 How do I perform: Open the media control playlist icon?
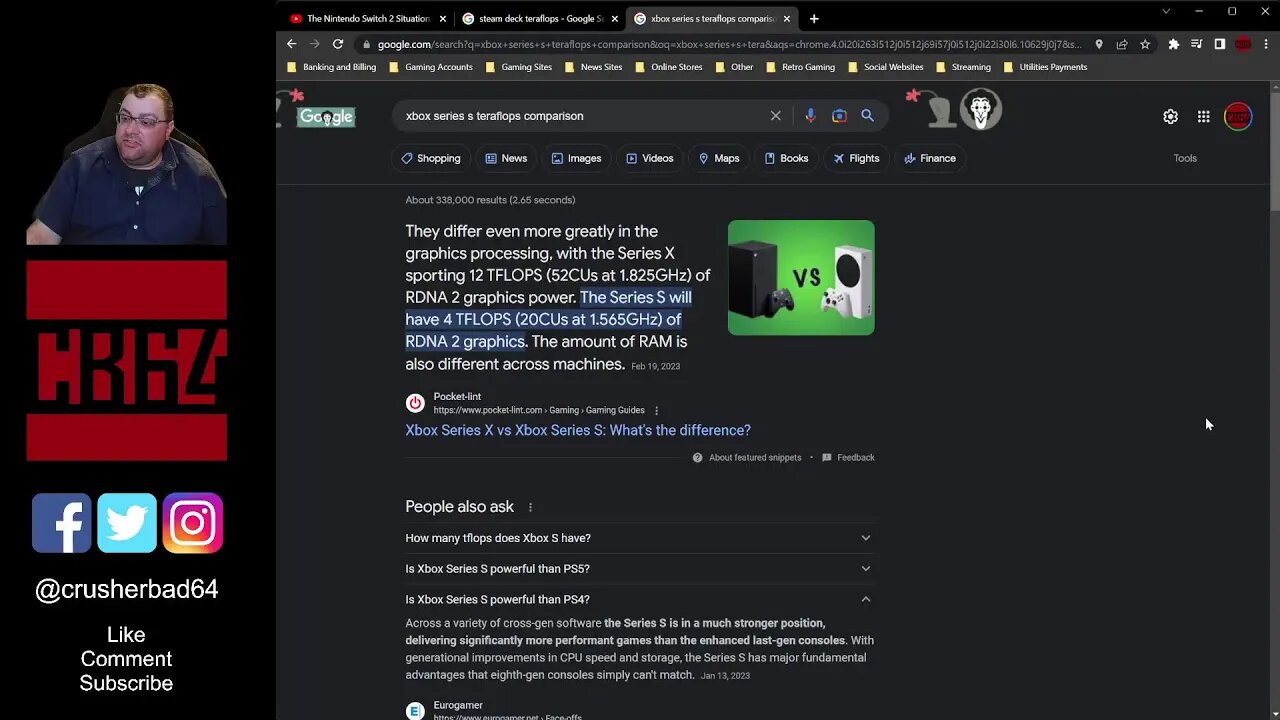click(1196, 44)
